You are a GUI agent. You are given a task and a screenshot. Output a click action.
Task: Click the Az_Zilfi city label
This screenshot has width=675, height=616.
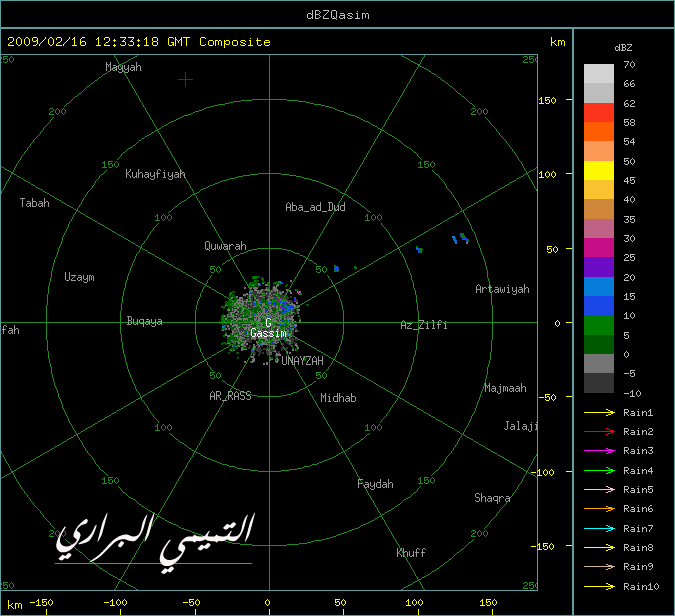click(424, 325)
